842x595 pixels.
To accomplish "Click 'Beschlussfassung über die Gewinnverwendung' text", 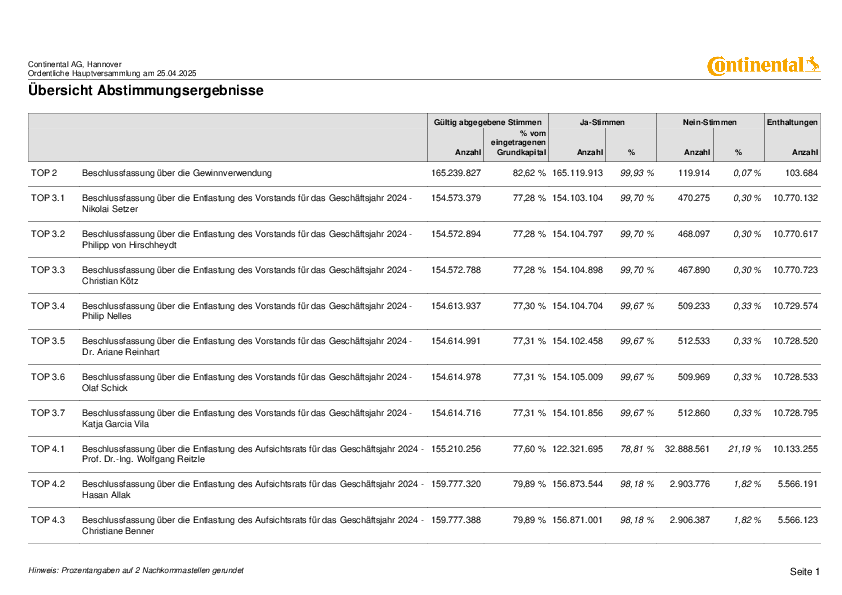I will [x=177, y=173].
